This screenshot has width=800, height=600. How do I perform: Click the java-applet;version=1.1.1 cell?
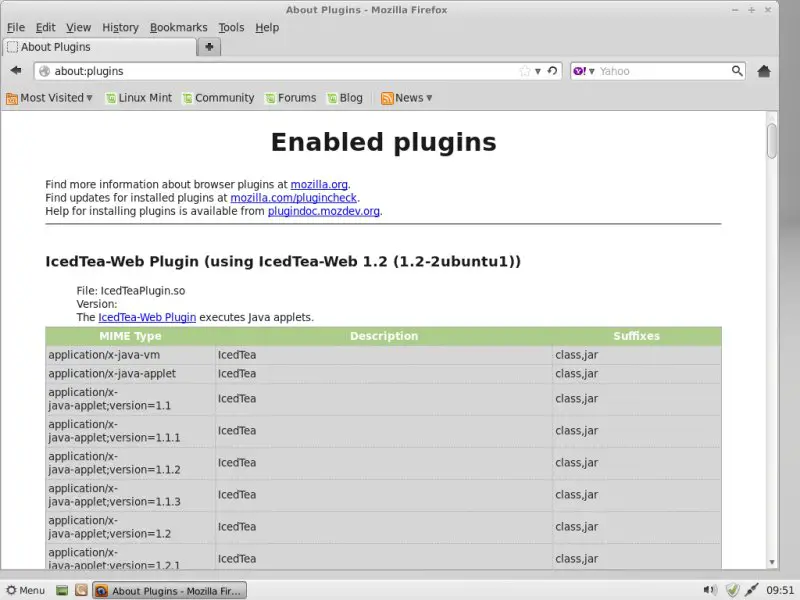click(130, 431)
